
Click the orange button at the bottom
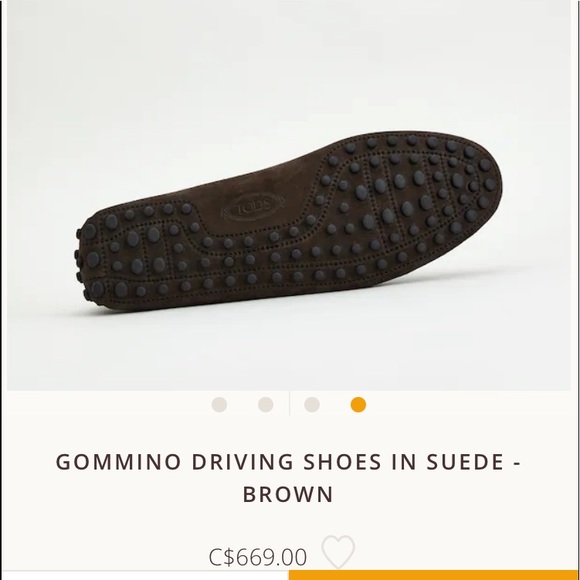[x=434, y=575]
